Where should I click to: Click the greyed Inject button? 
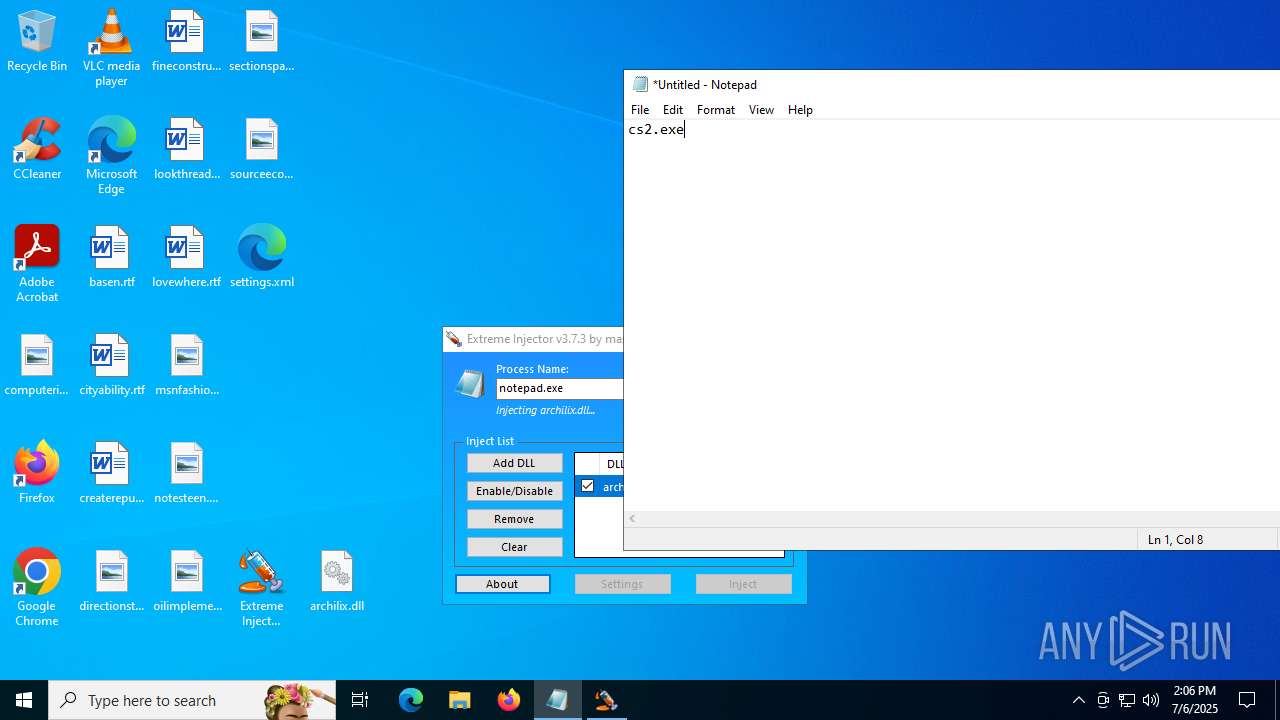743,584
